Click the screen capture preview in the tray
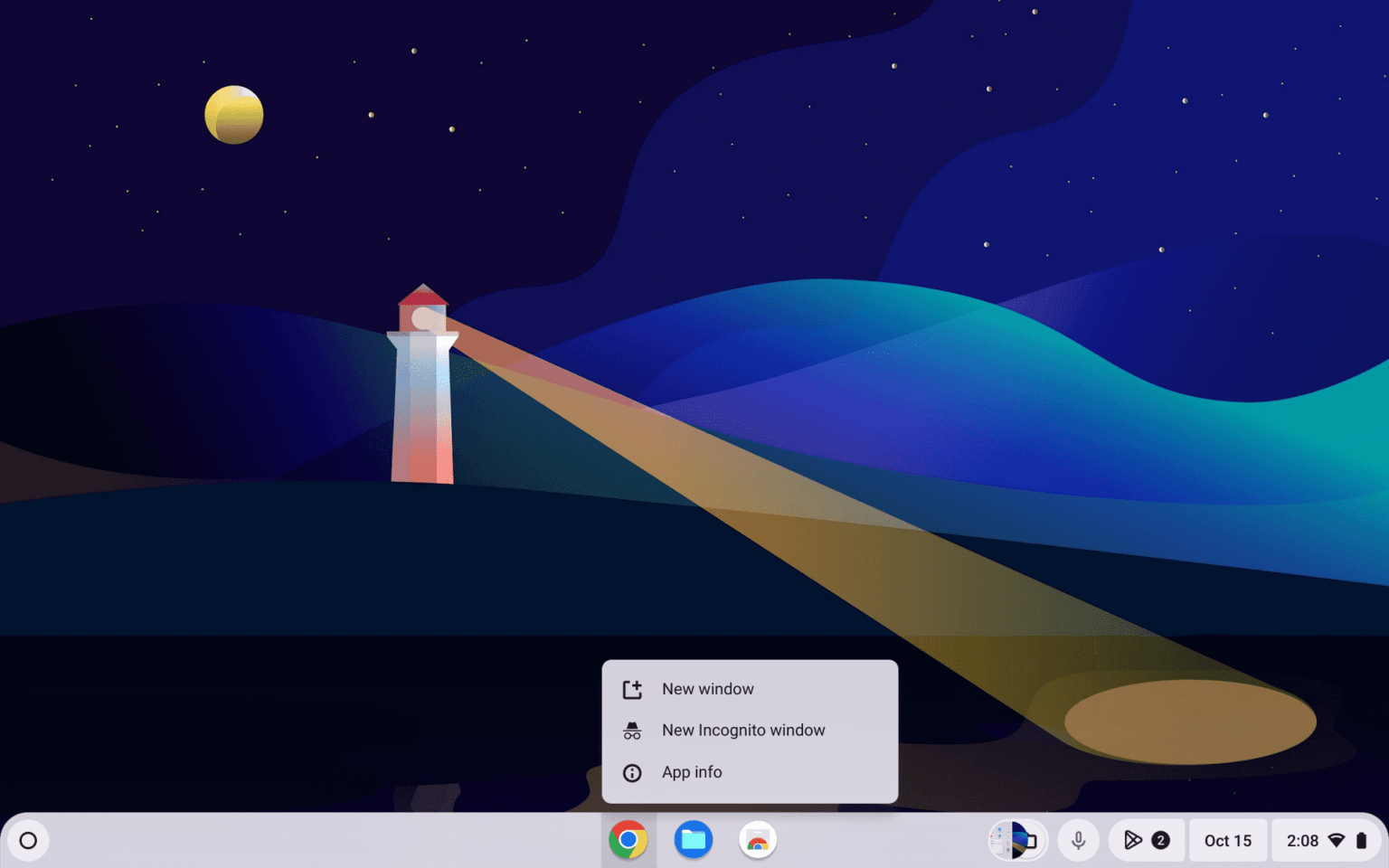The image size is (1389, 868). 1016,840
